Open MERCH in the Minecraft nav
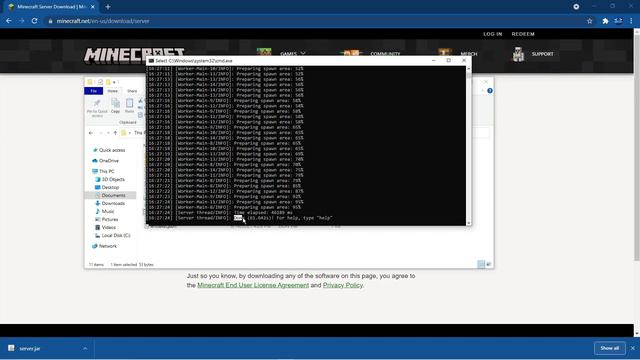This screenshot has height=360, width=640. (469, 54)
